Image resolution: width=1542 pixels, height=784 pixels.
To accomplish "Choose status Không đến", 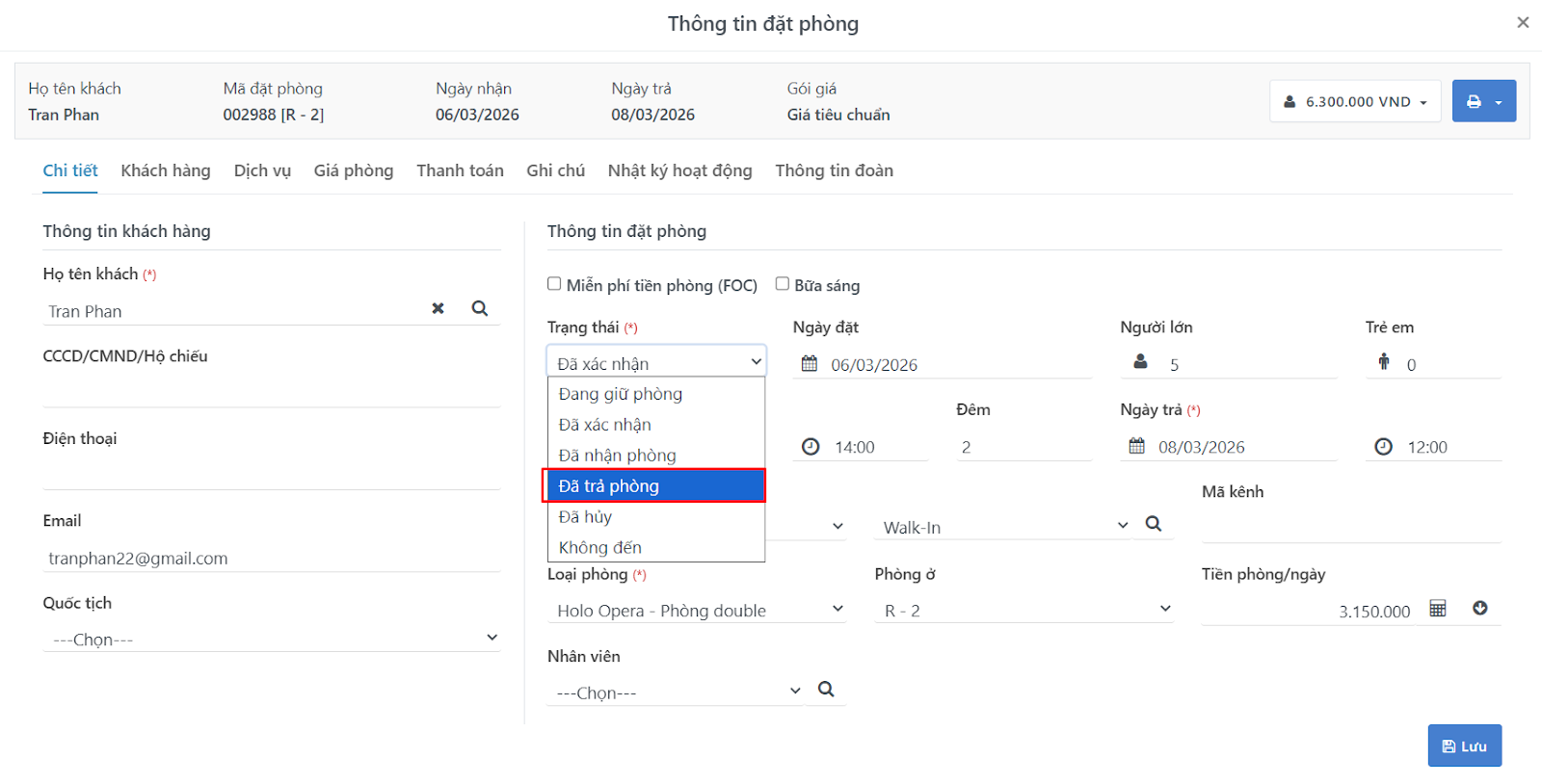I will 655,548.
